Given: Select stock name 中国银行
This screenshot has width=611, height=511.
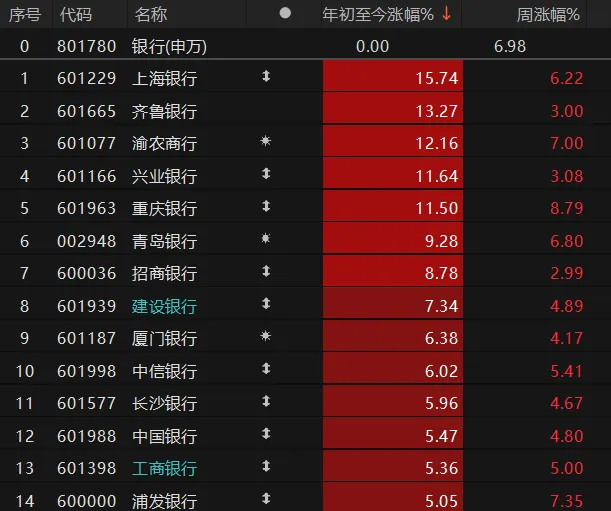Looking at the screenshot, I should point(164,436).
